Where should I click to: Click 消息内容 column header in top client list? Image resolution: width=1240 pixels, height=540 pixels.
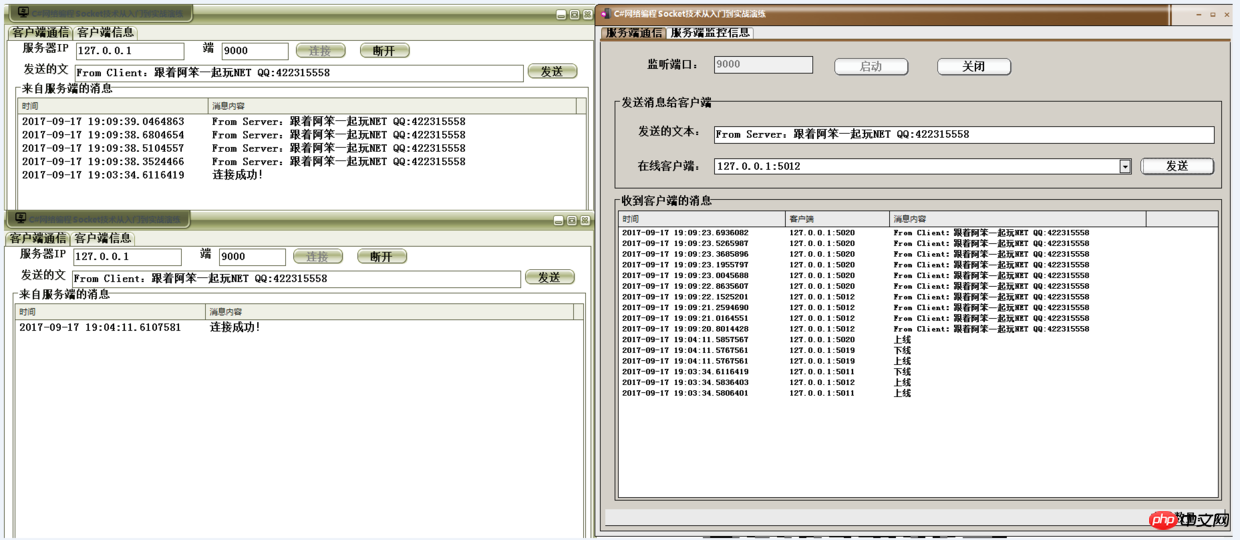pos(393,106)
